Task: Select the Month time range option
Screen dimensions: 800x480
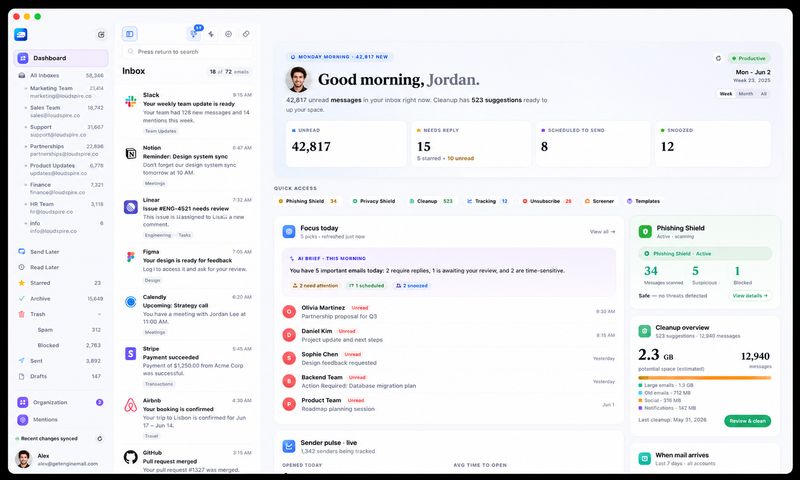Action: [745, 94]
